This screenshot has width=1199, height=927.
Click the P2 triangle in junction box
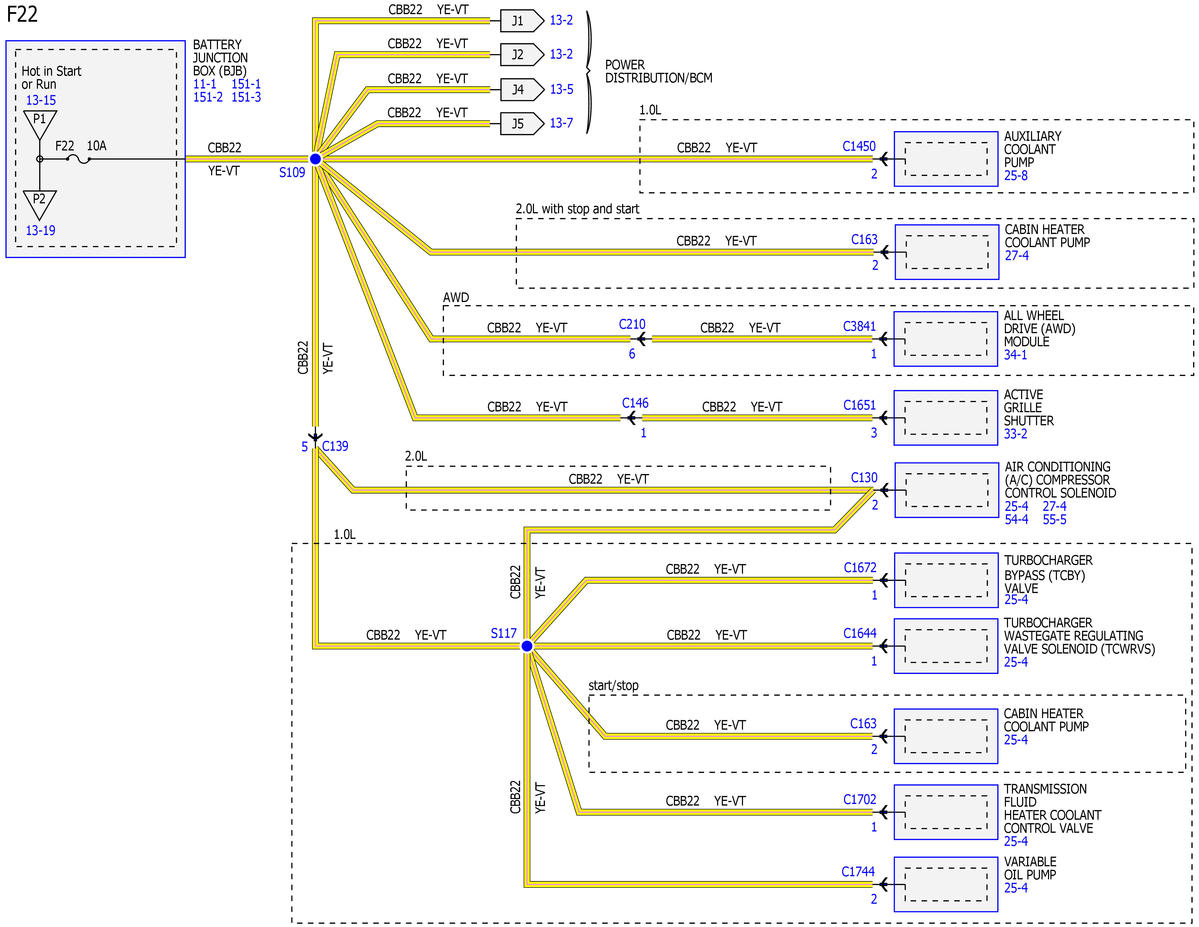coord(40,203)
